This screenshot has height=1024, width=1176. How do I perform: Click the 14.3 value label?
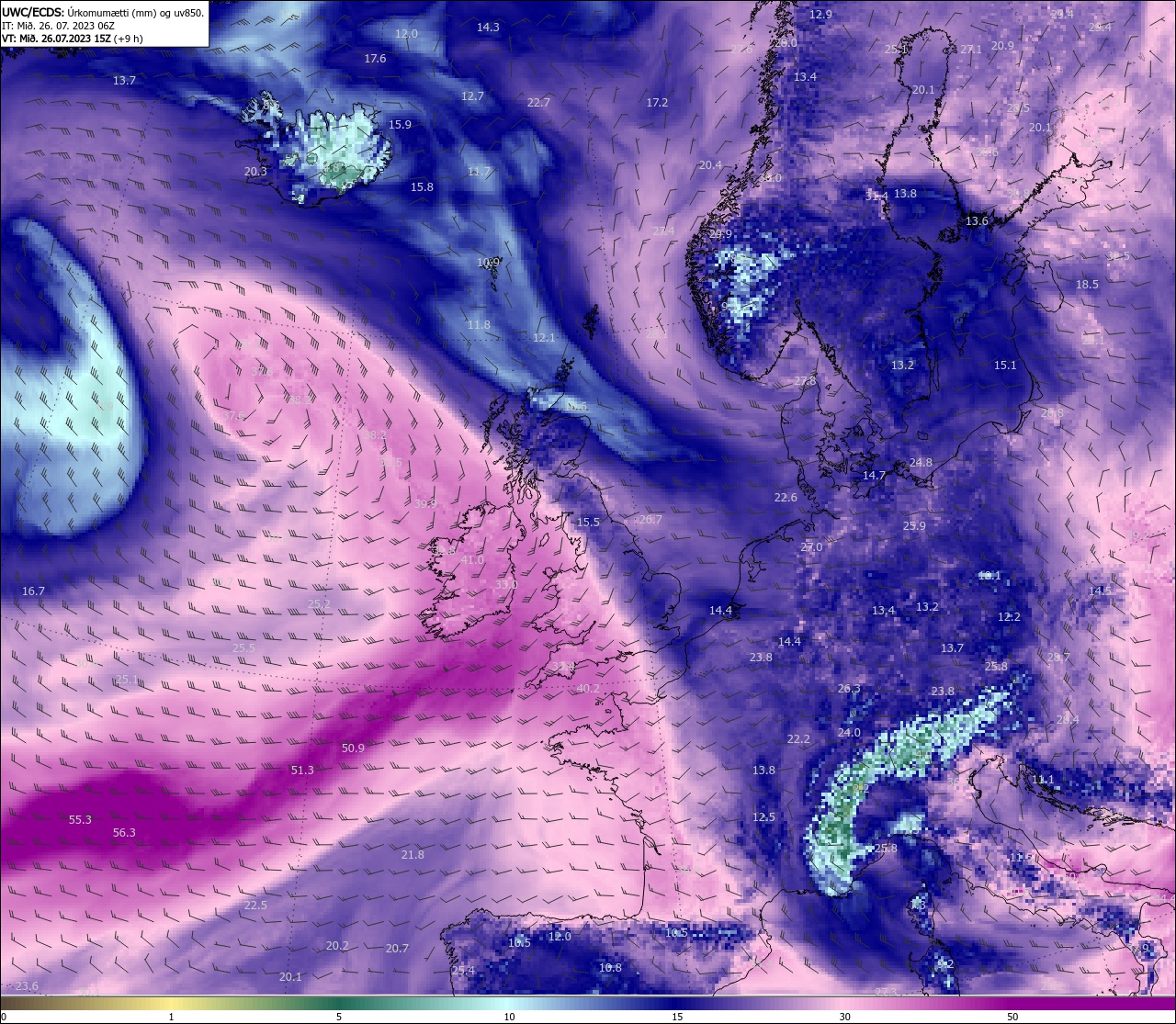[488, 27]
